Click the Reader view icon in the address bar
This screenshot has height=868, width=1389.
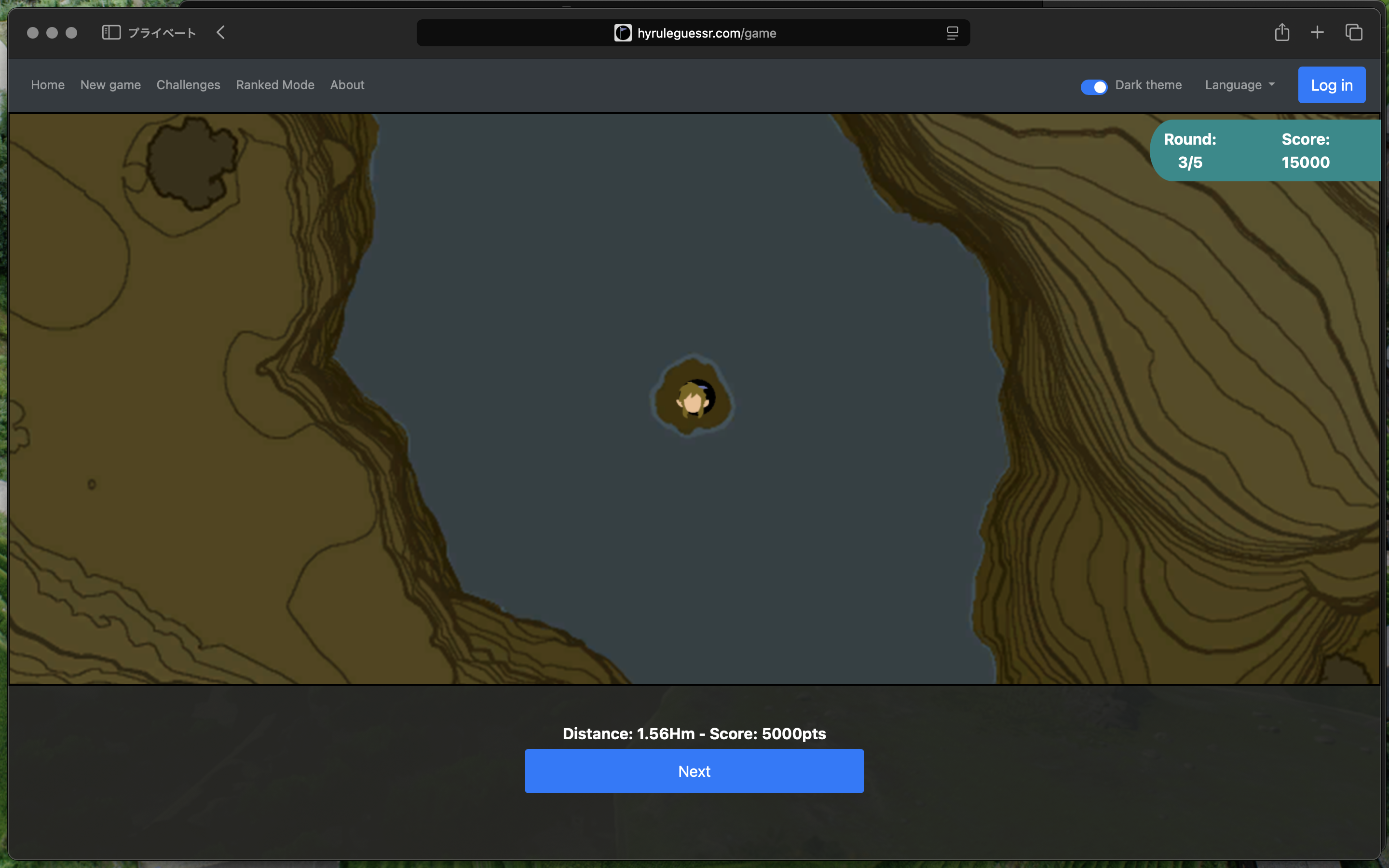pyautogui.click(x=952, y=33)
